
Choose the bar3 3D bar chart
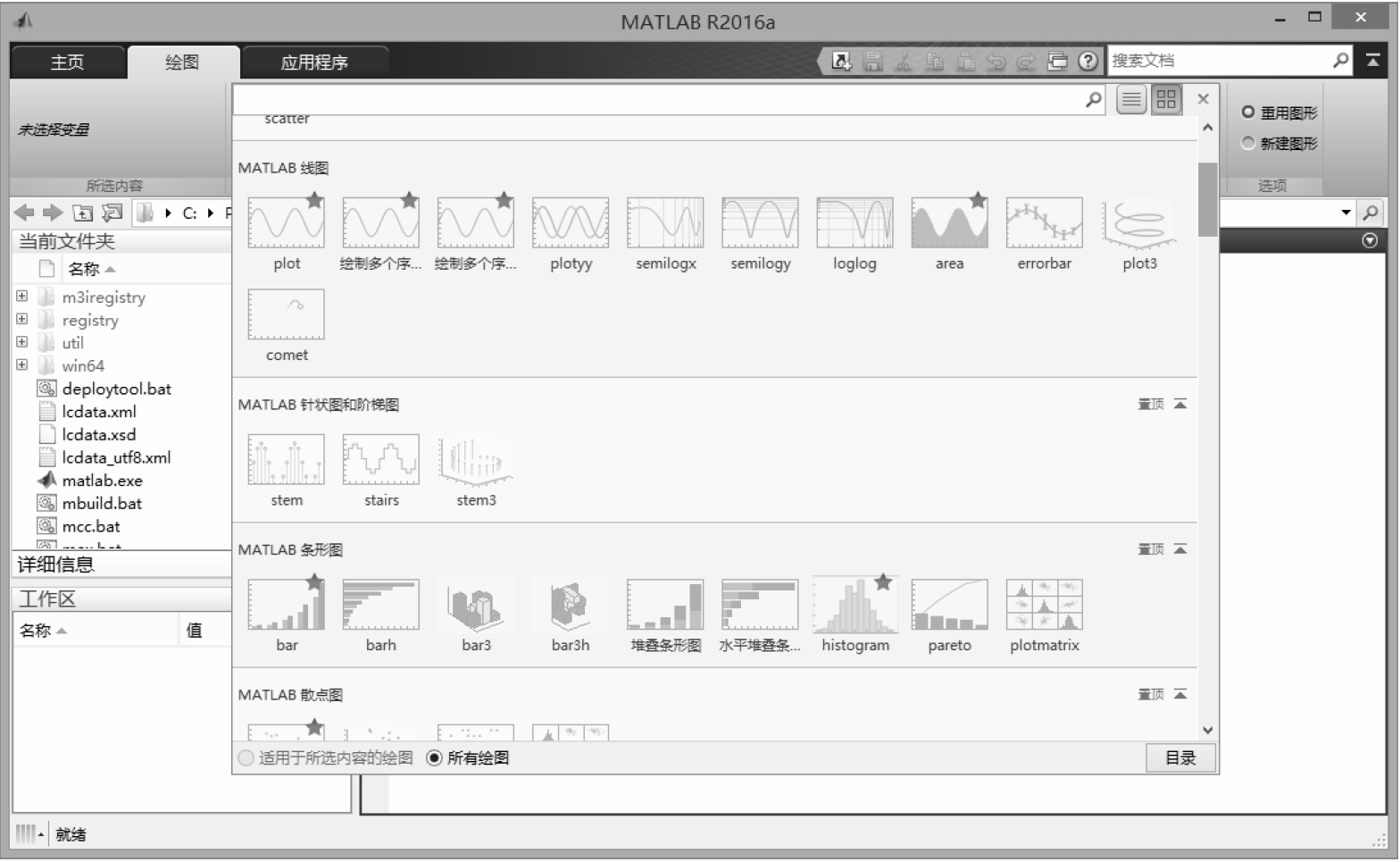point(476,606)
